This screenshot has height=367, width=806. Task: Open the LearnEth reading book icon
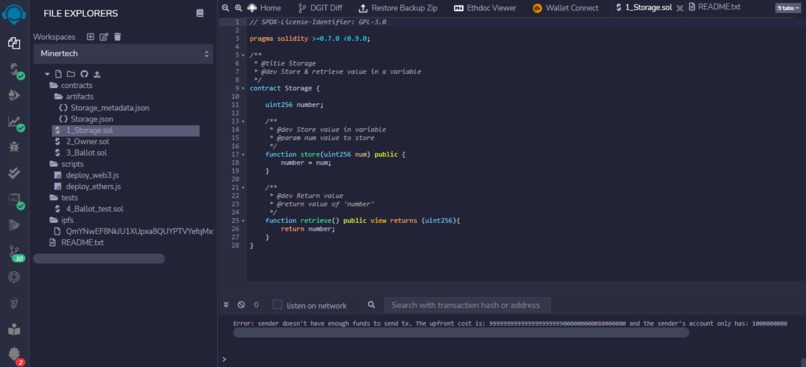[14, 329]
